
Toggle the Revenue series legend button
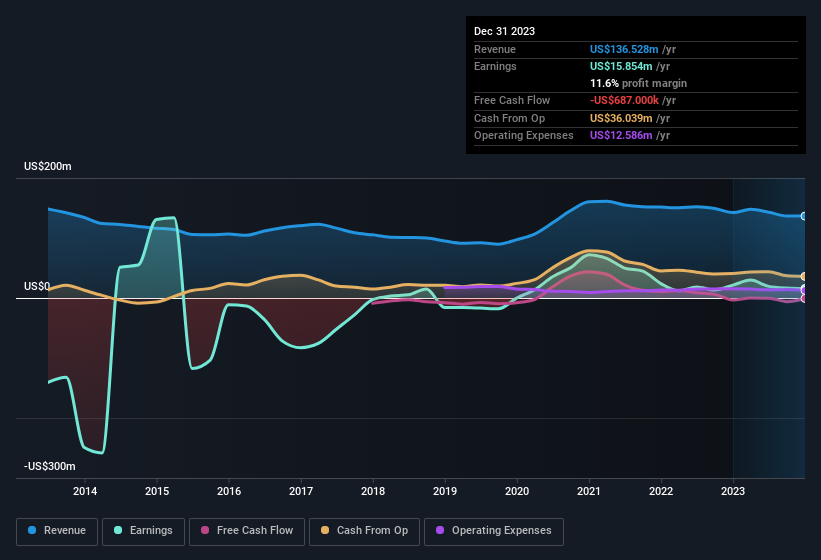pyautogui.click(x=57, y=531)
